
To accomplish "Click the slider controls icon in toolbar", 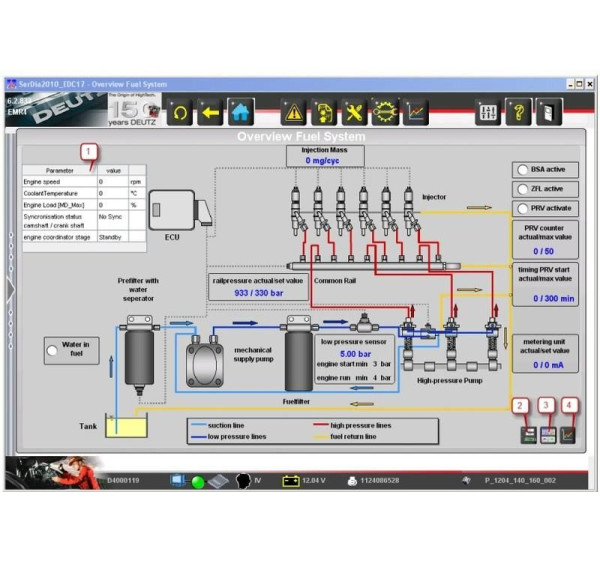I will pos(487,111).
